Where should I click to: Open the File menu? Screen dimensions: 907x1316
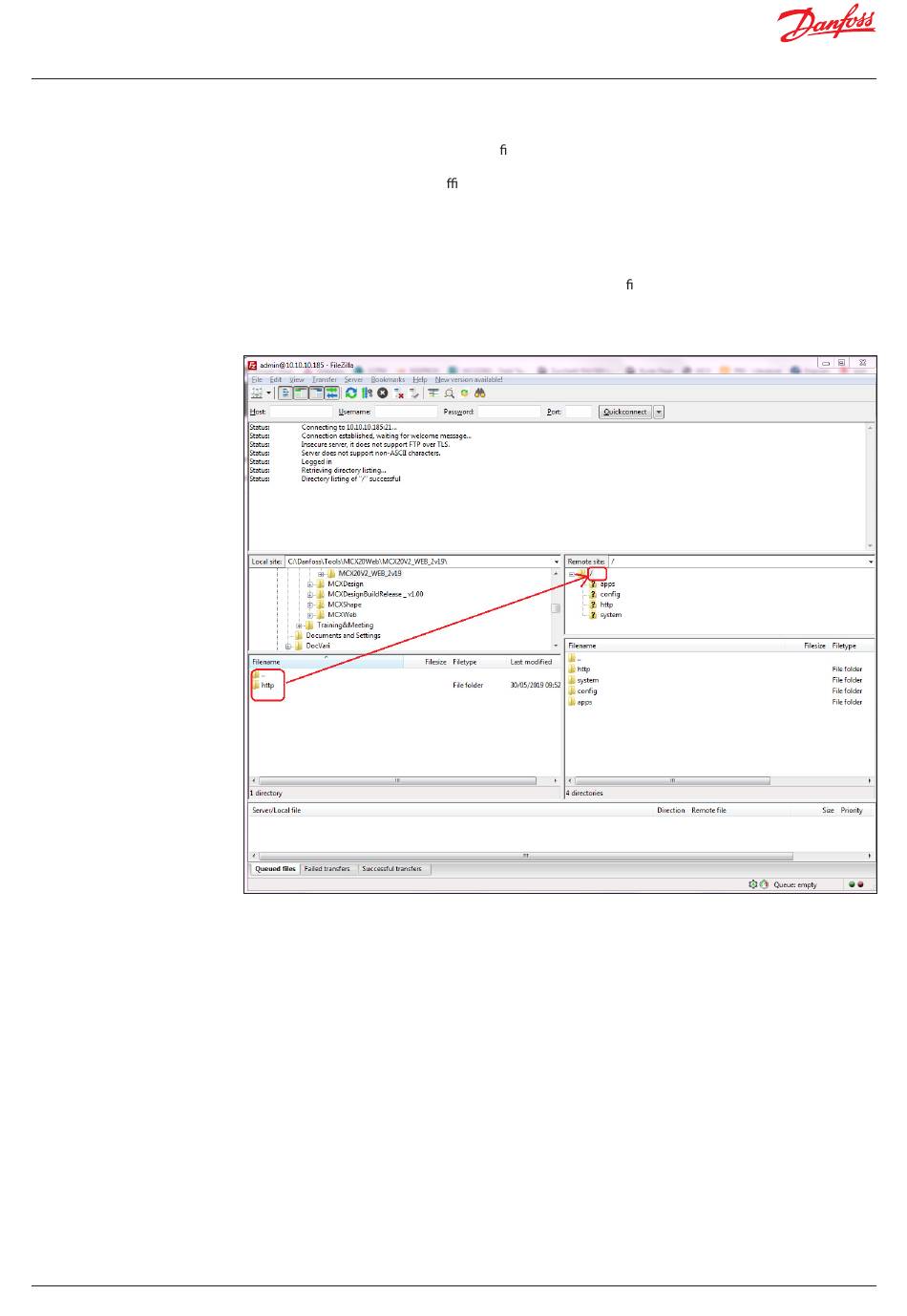[x=257, y=379]
